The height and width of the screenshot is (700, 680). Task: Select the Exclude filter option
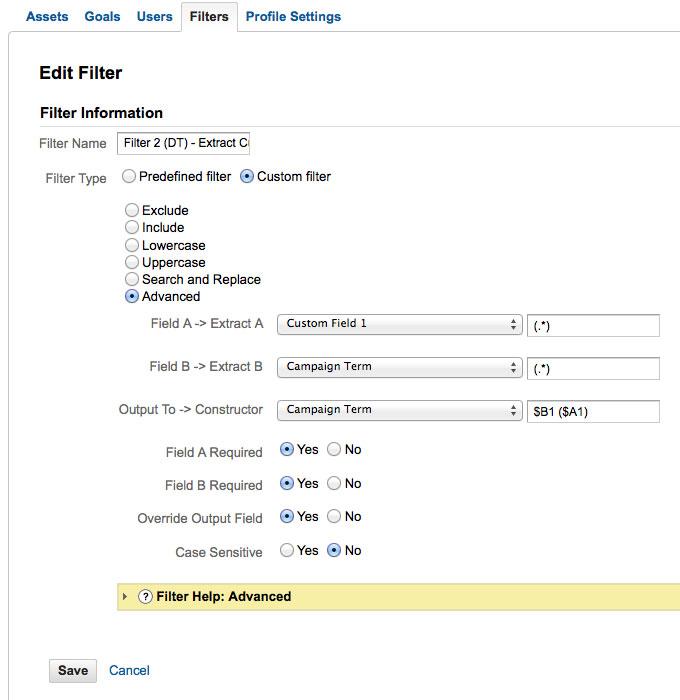point(132,211)
